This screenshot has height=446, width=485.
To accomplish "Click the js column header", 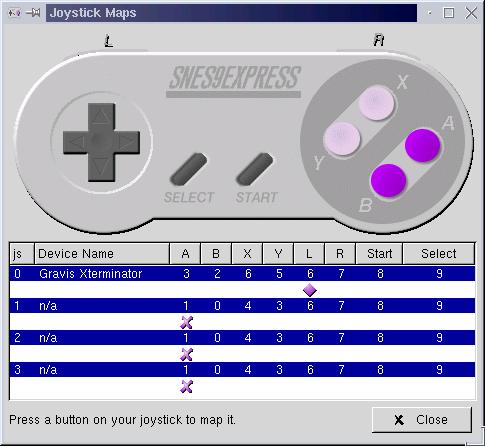I will [22, 254].
